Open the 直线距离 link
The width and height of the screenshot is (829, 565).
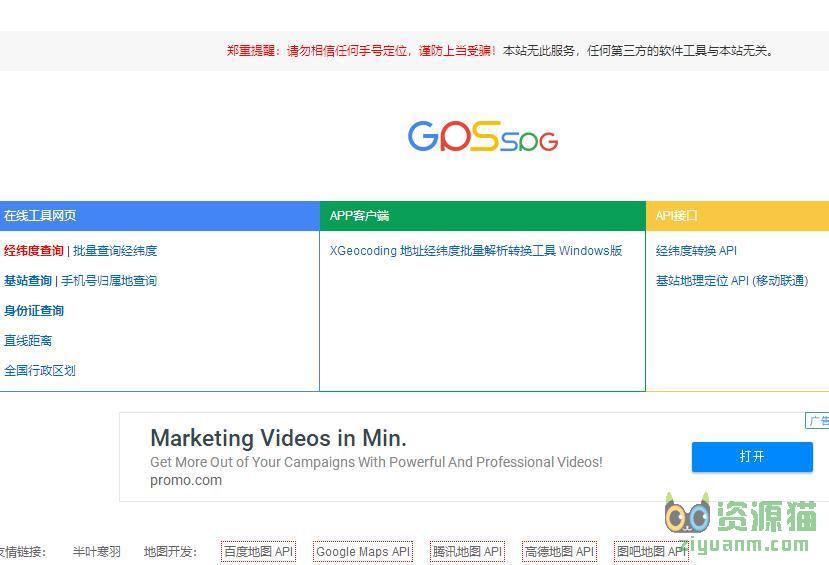(28, 341)
